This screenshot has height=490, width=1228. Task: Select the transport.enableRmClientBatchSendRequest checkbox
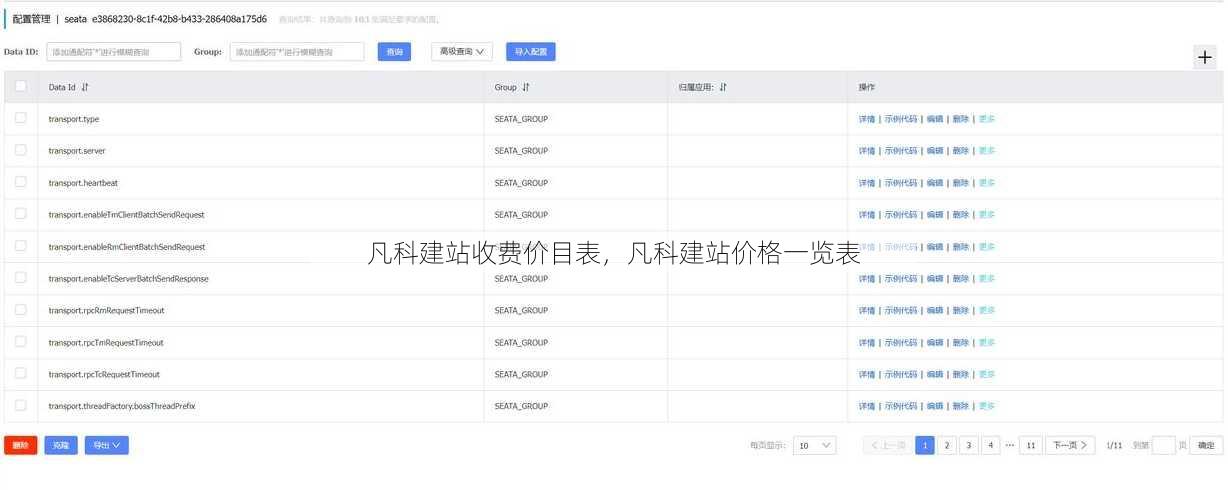(20, 246)
